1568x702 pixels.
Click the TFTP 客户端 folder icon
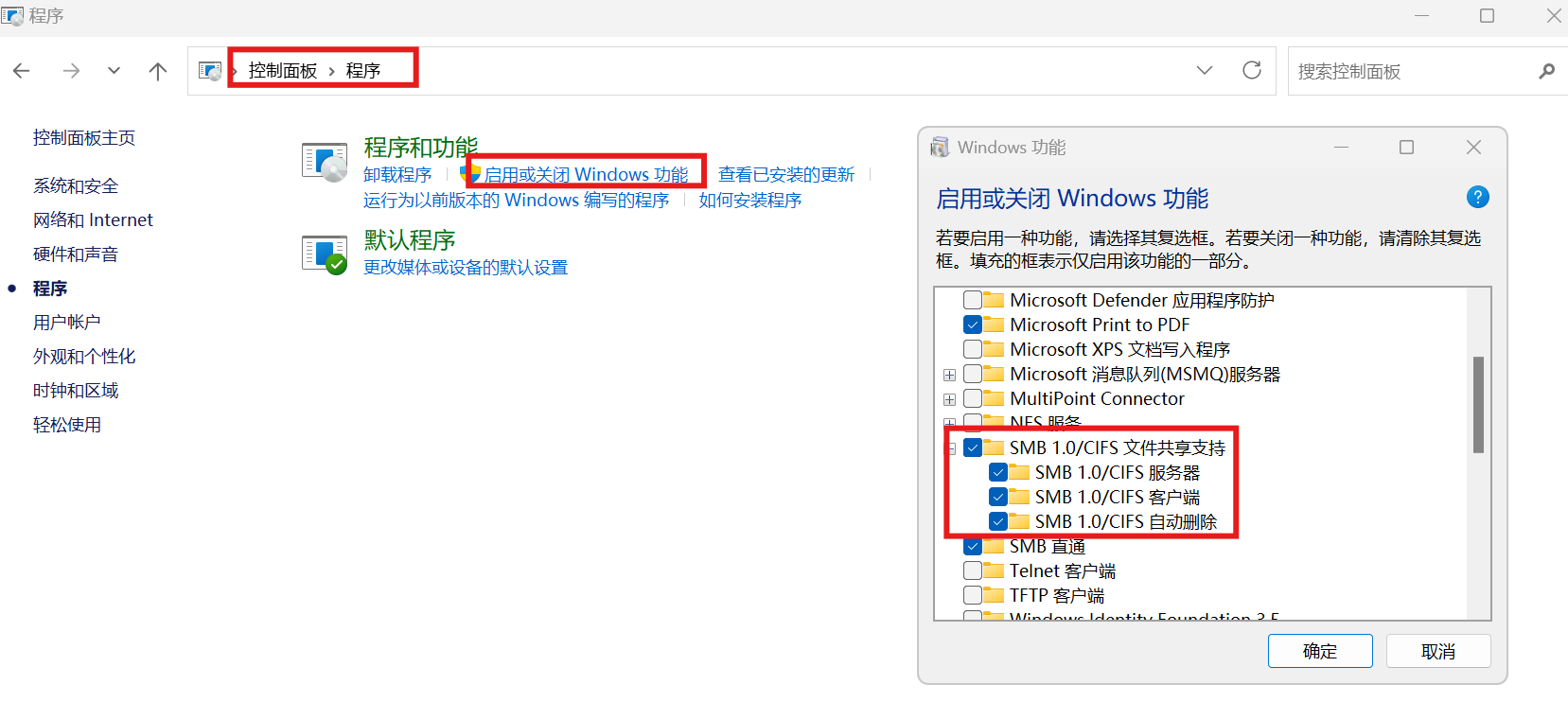pos(994,595)
